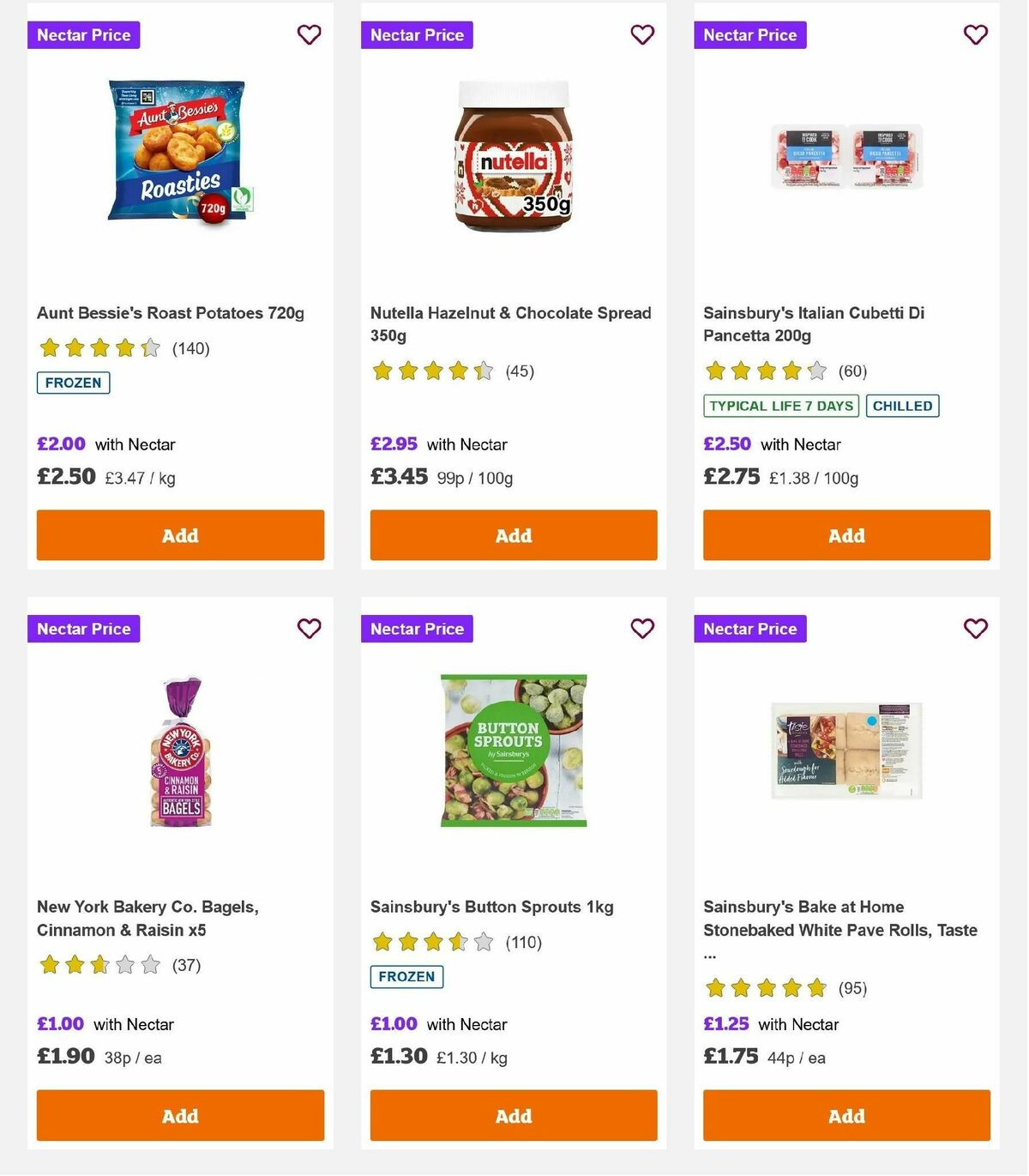Add Nutella Hazelnut Spread to basket
The image size is (1029, 1176).
pos(513,535)
